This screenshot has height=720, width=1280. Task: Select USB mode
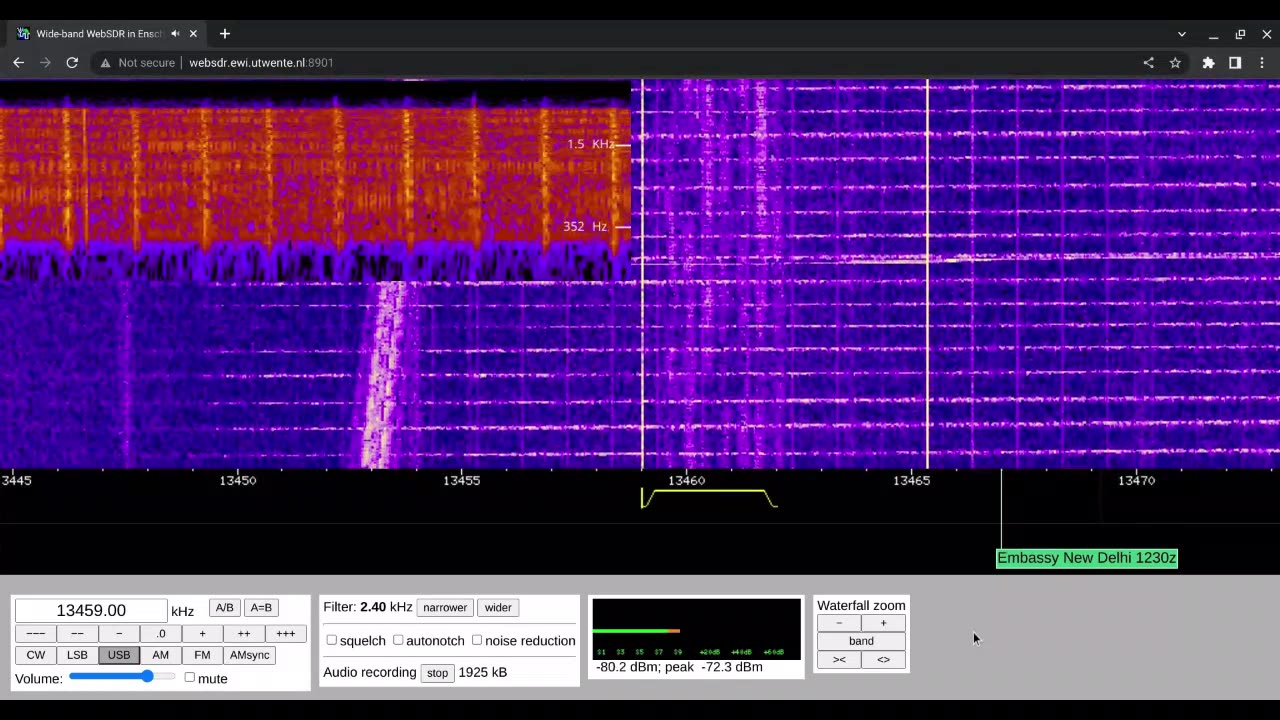point(119,655)
